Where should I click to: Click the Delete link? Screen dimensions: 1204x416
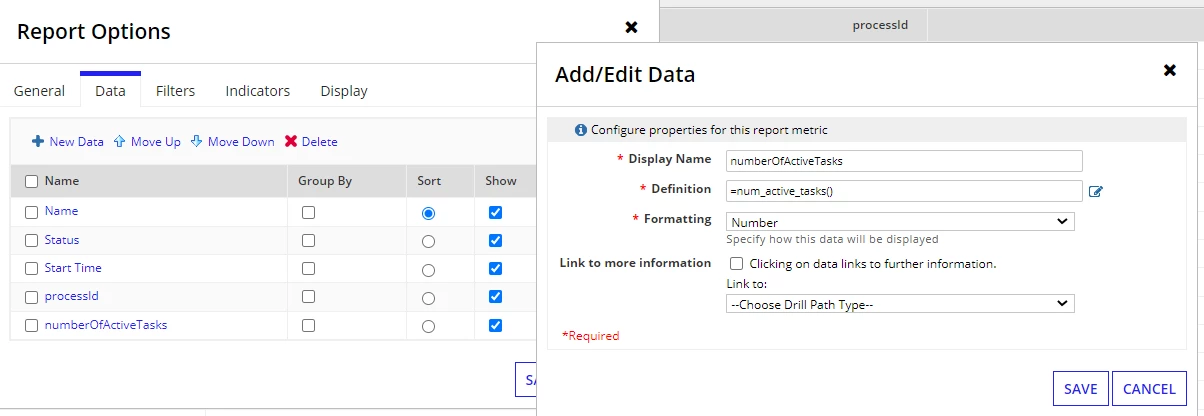(x=320, y=142)
